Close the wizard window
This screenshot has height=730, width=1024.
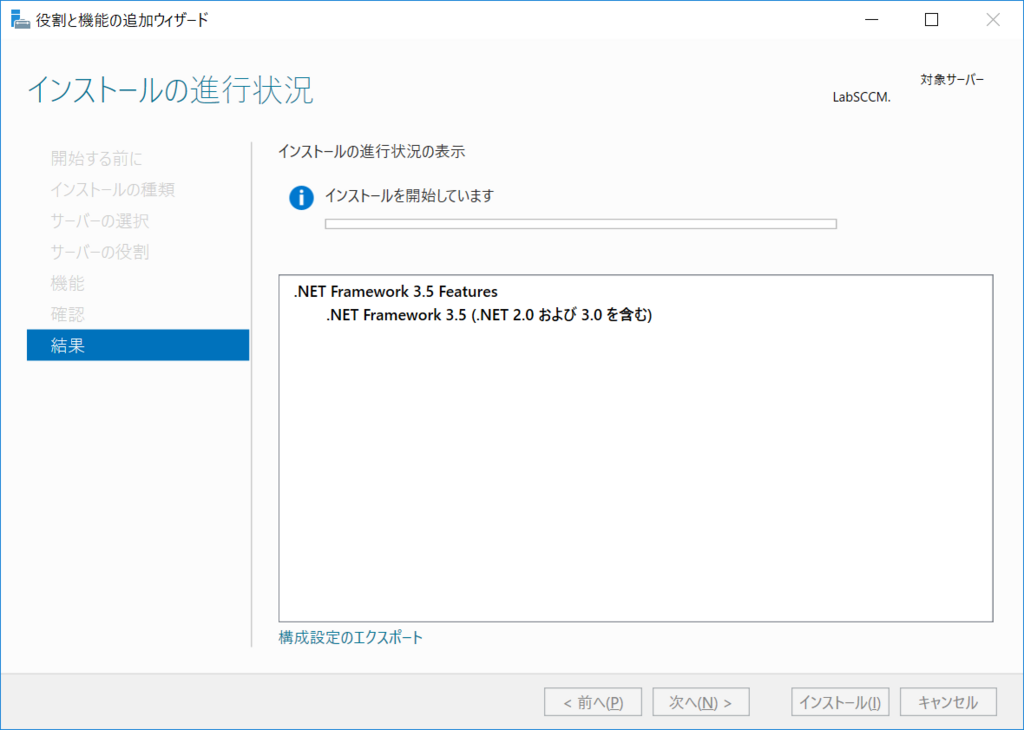pos(993,20)
